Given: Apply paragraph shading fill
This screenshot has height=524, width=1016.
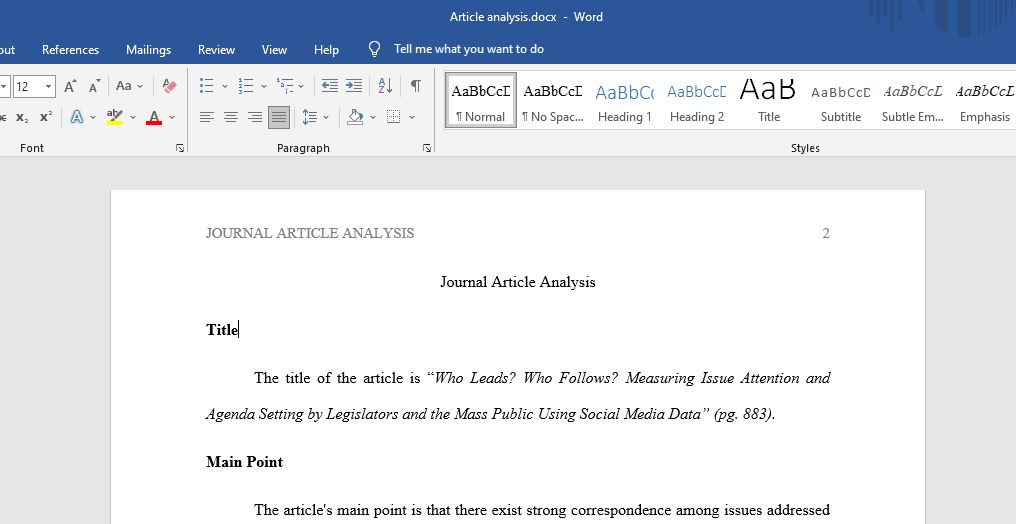Looking at the screenshot, I should [355, 117].
